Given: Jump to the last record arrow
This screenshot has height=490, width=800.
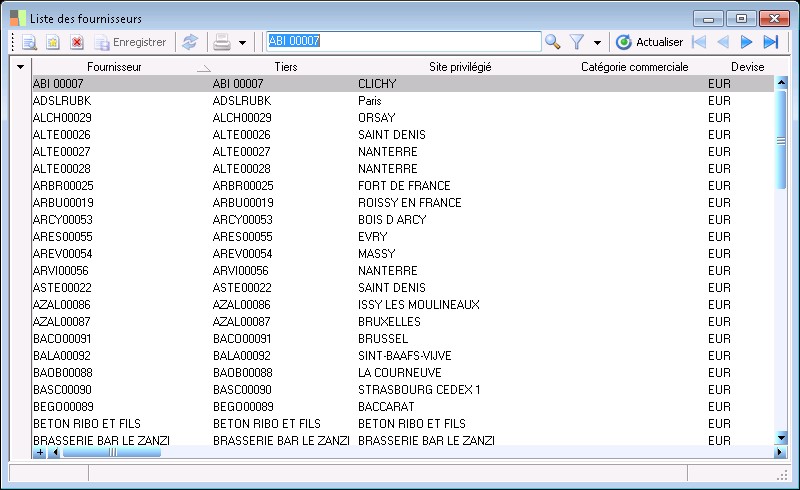Looking at the screenshot, I should coord(770,42).
